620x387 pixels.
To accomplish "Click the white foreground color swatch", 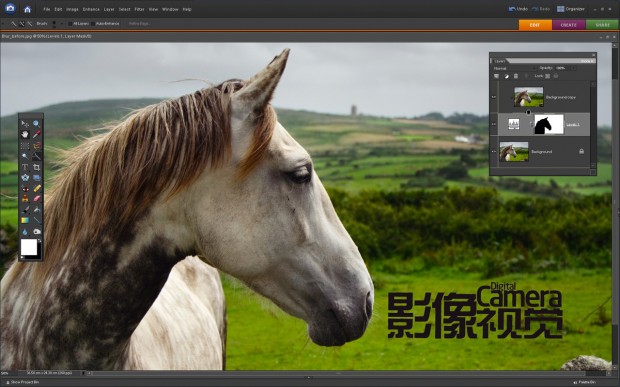I will click(x=29, y=247).
